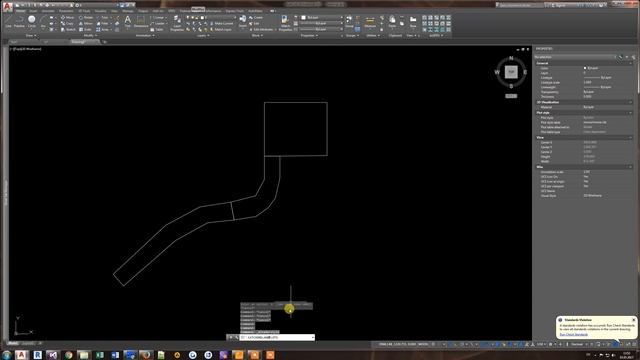Collapse the 3D Visualization section in Properties
The image size is (640, 360).
[x=631, y=102]
